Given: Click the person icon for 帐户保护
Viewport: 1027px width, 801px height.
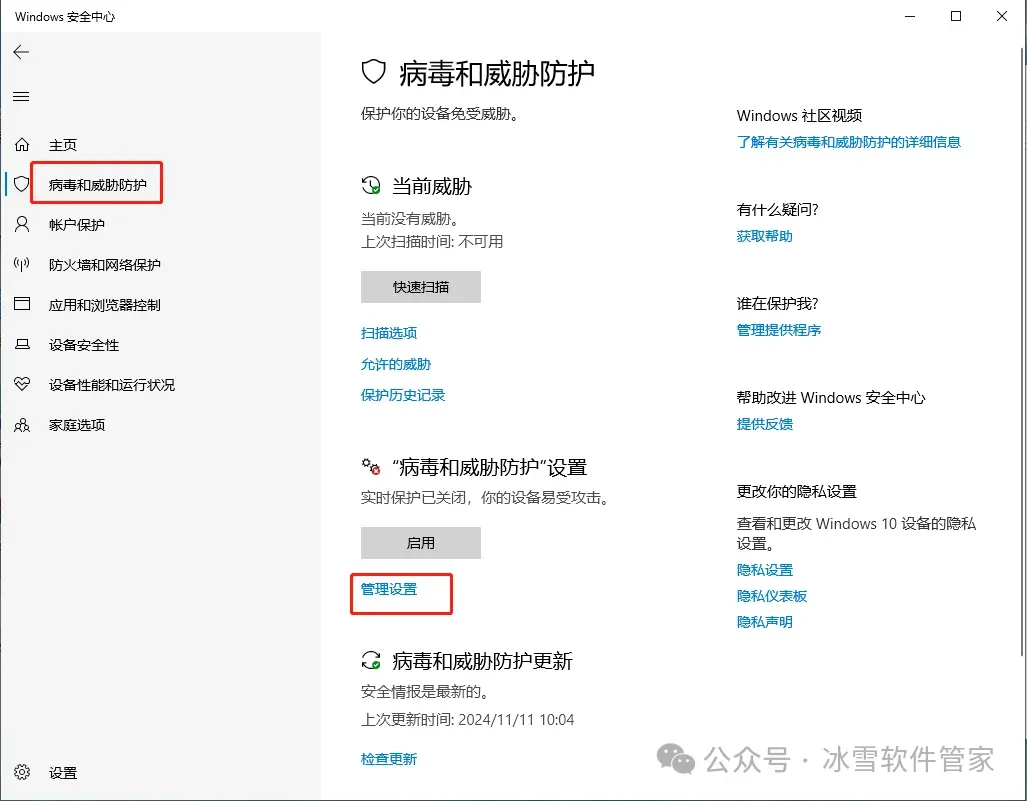Looking at the screenshot, I should [x=22, y=225].
